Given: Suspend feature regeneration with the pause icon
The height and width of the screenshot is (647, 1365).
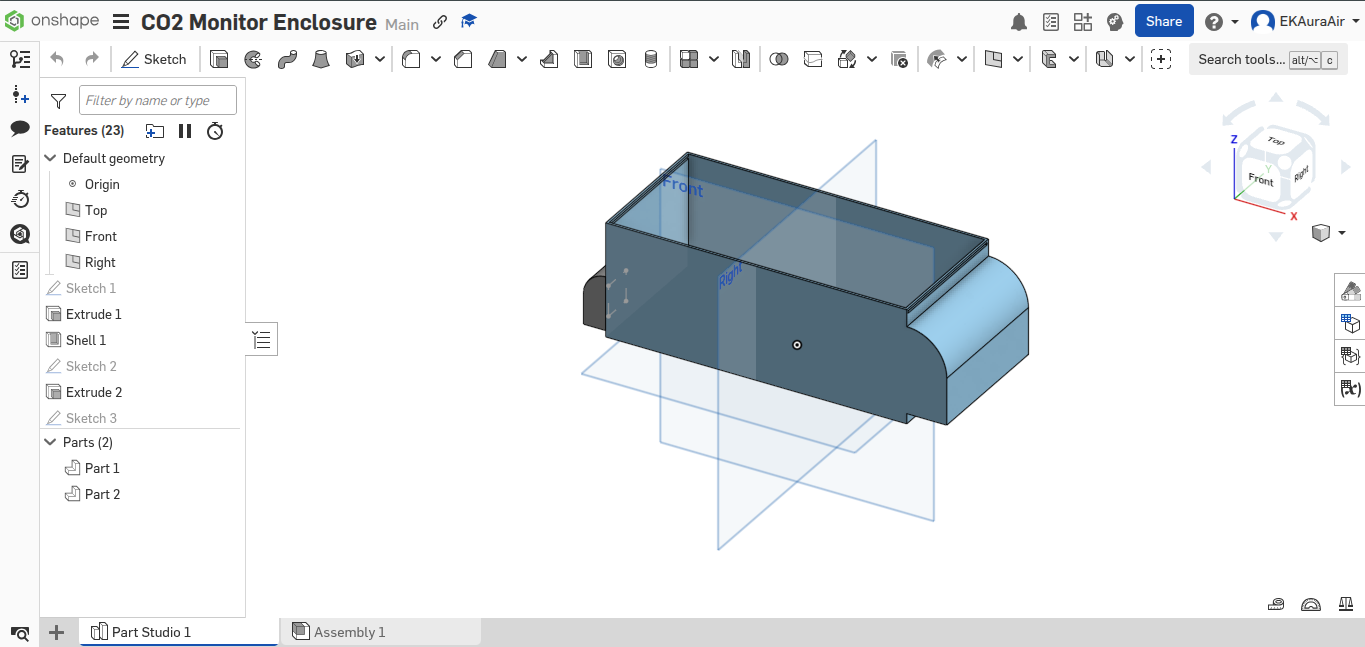Looking at the screenshot, I should (185, 130).
